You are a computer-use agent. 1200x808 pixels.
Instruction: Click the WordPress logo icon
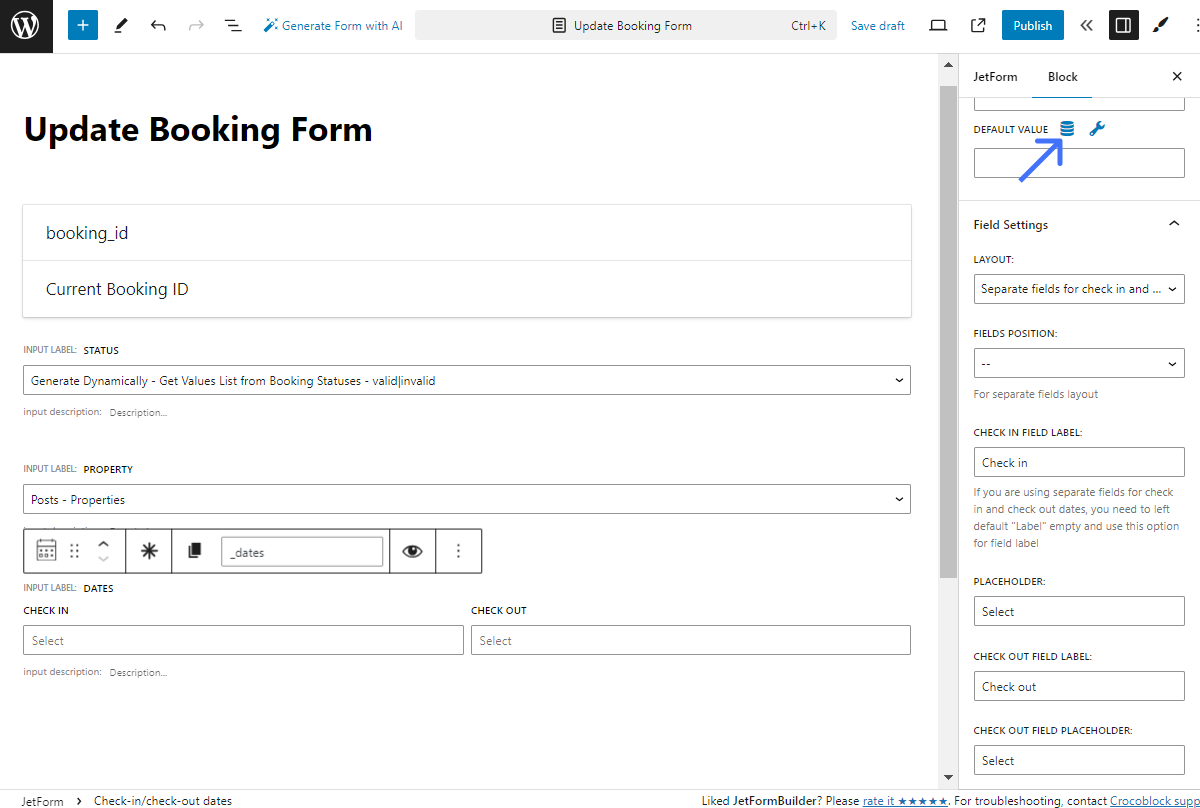tap(26, 26)
